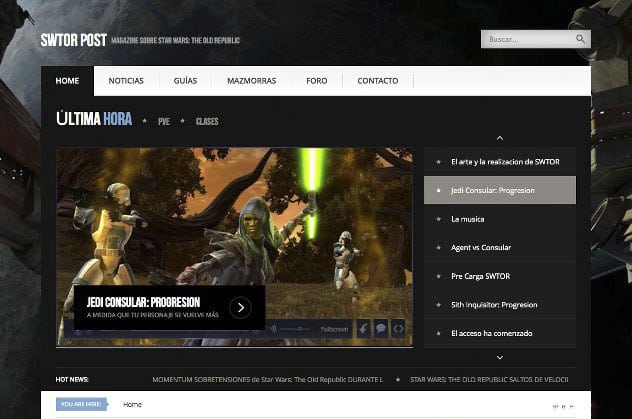Viewport: 632px width, 419px height.
Task: Click the previous button in breadcrumb bar
Action: click(x=555, y=407)
